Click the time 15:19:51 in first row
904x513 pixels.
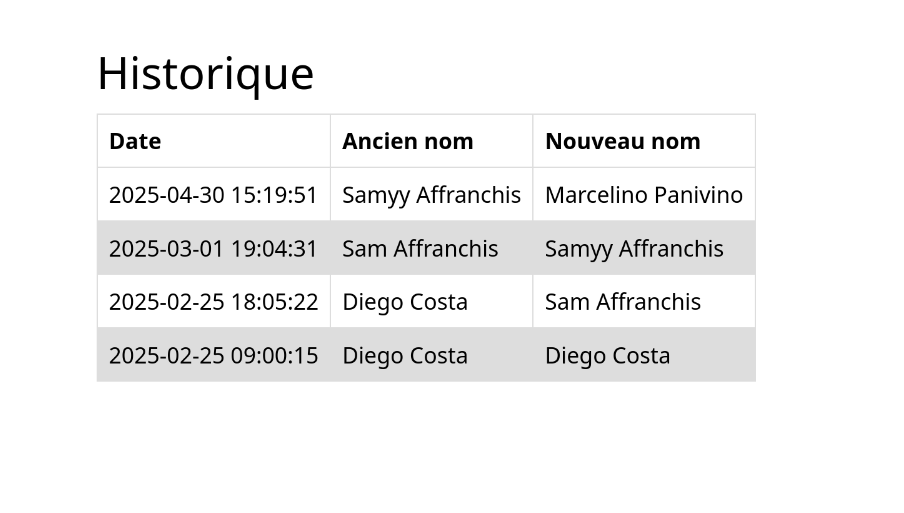274,195
